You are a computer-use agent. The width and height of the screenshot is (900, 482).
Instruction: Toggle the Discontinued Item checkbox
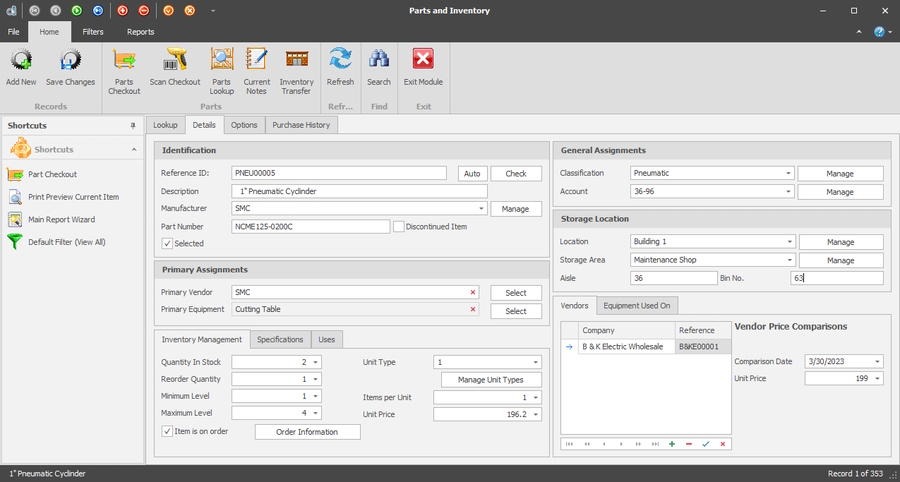point(399,227)
